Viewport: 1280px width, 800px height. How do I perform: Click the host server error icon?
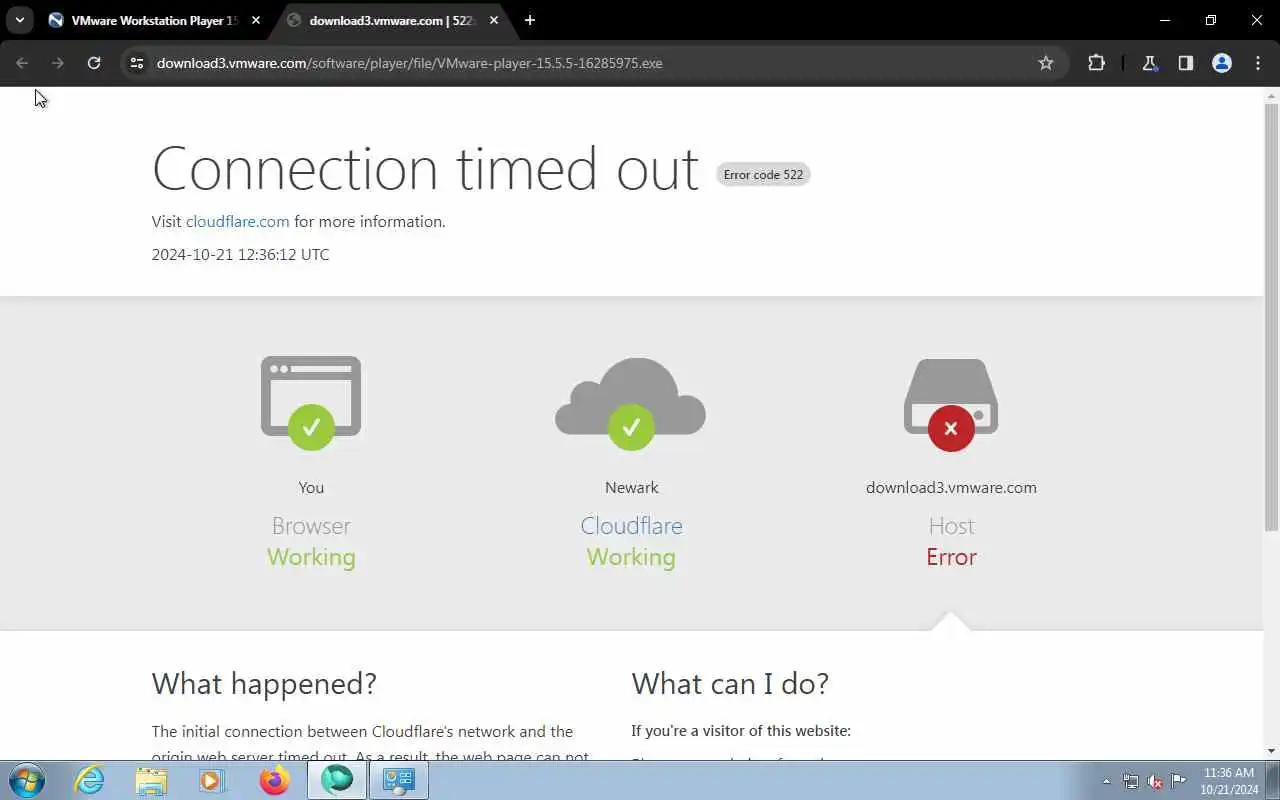pos(951,405)
